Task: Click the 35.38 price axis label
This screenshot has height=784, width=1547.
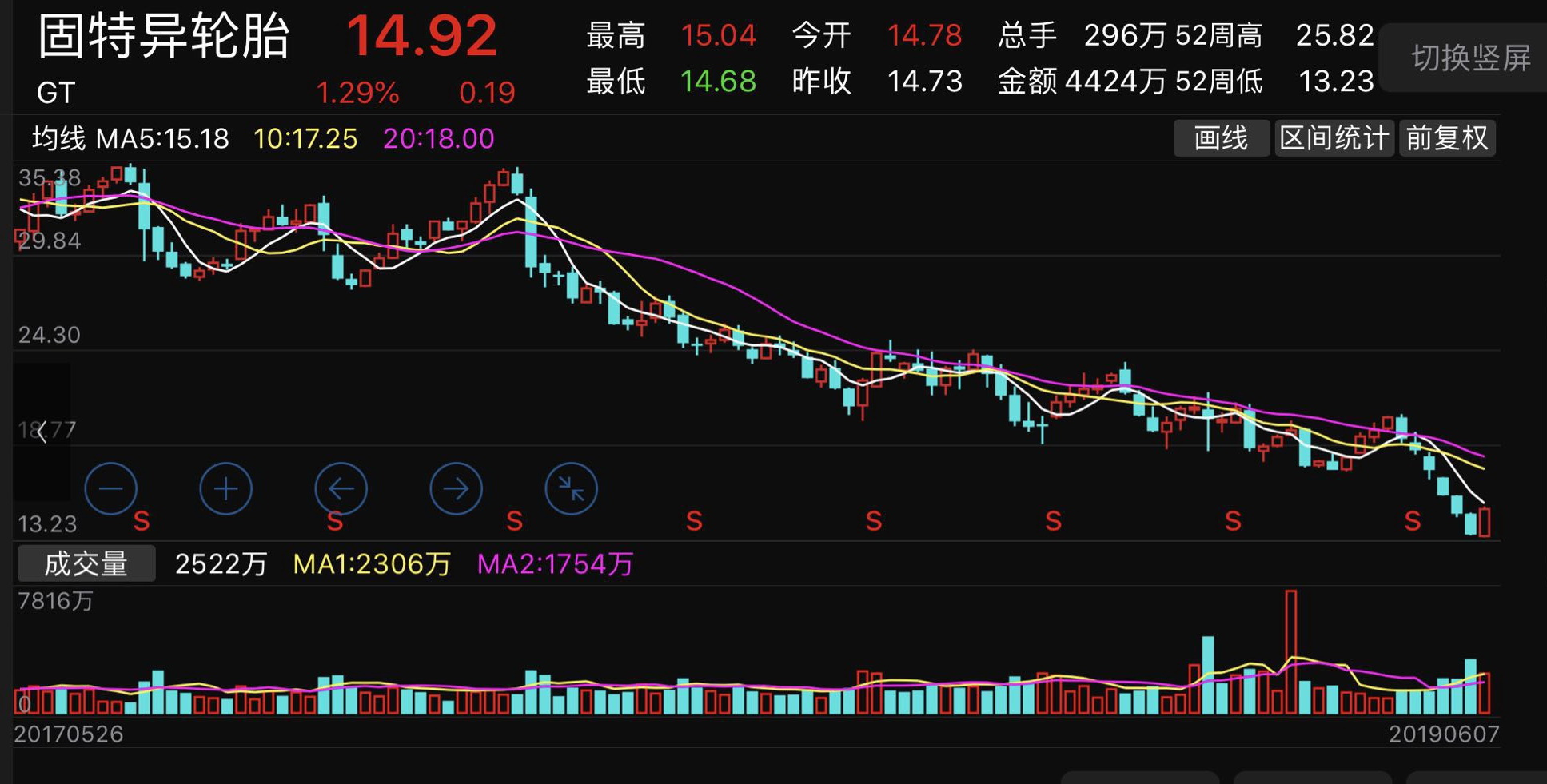Action: click(x=50, y=177)
